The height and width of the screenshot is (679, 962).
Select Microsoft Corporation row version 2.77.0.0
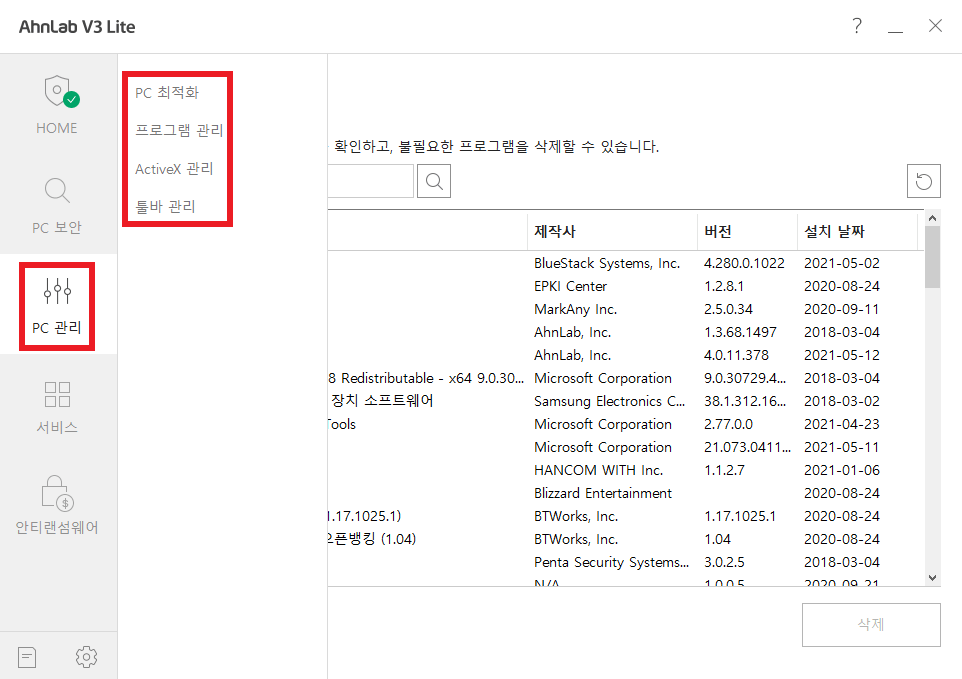pyautogui.click(x=626, y=424)
